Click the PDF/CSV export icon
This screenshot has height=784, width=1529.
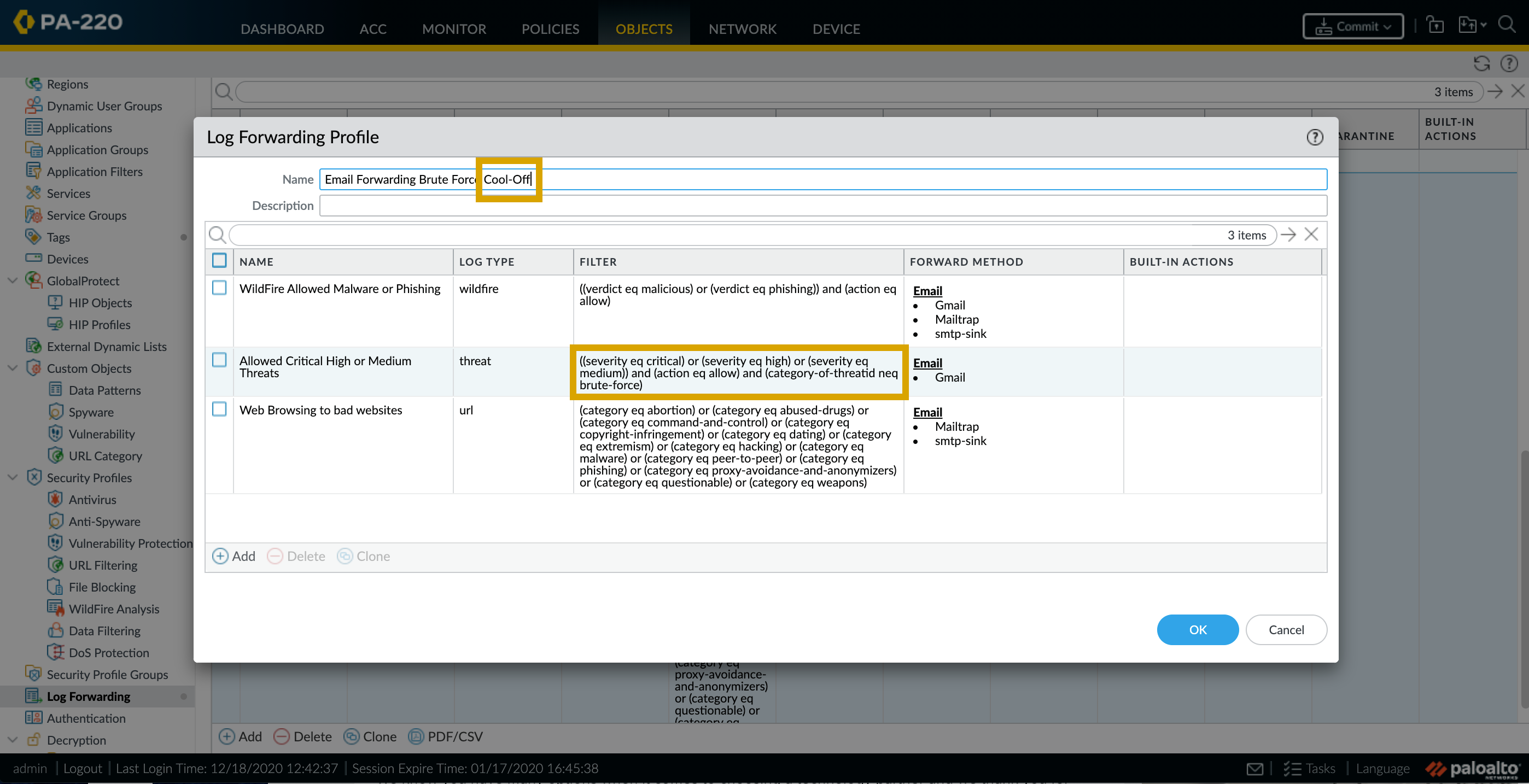pos(416,736)
